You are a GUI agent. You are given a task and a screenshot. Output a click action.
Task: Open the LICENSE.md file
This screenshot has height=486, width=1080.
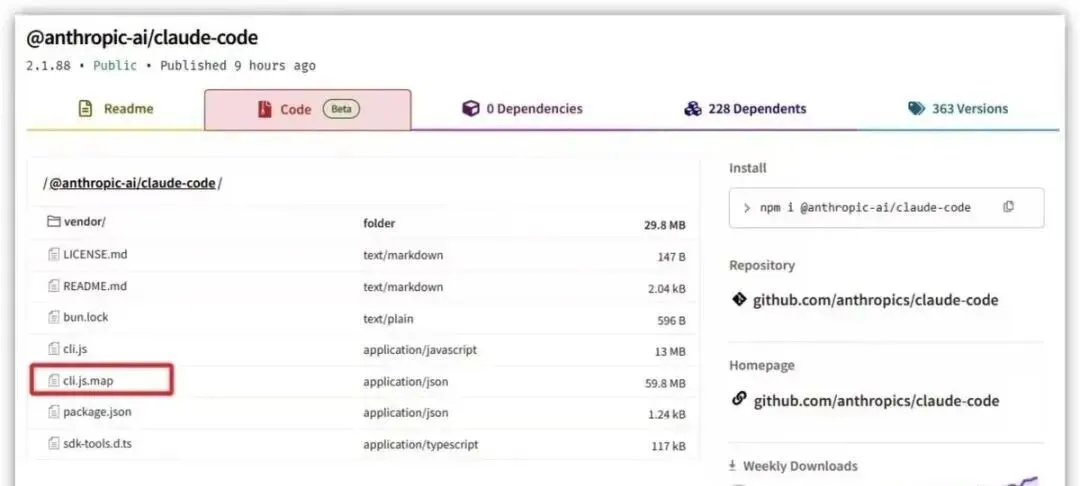(x=95, y=254)
